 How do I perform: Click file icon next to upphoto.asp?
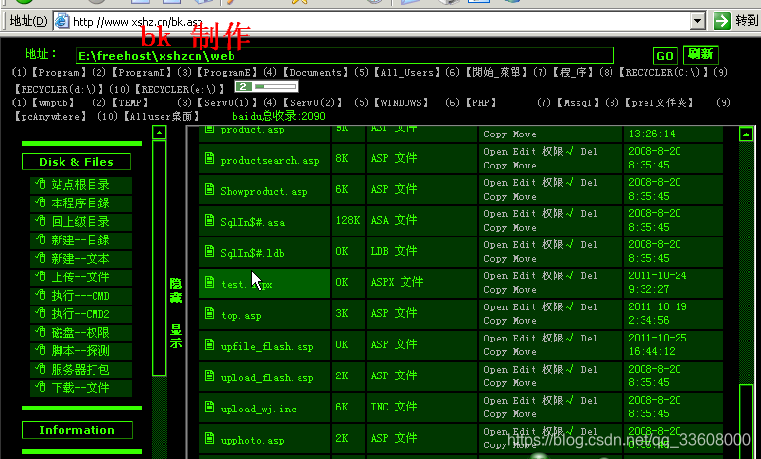(209, 438)
